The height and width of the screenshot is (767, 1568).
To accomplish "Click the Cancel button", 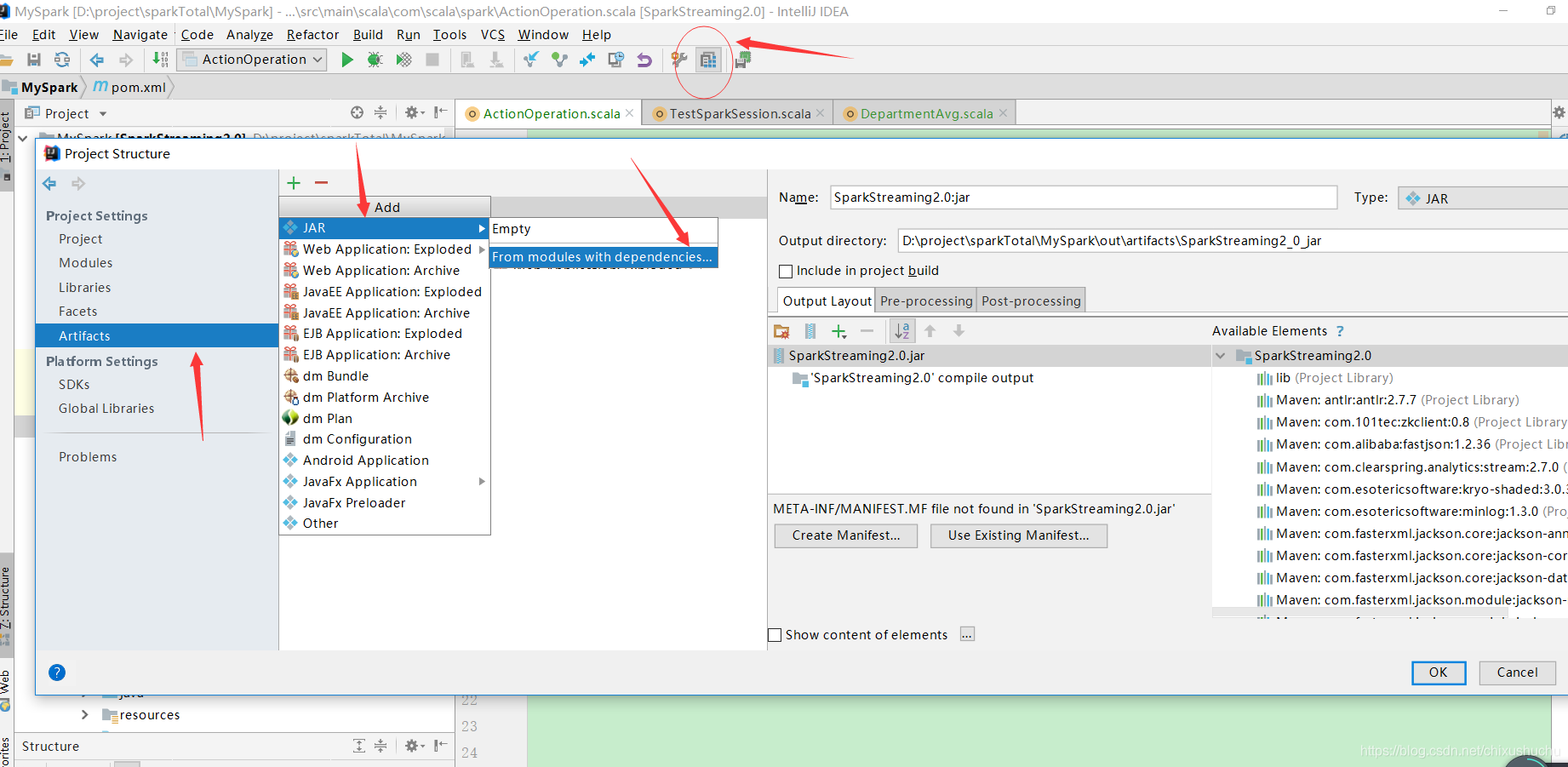I will 1517,673.
